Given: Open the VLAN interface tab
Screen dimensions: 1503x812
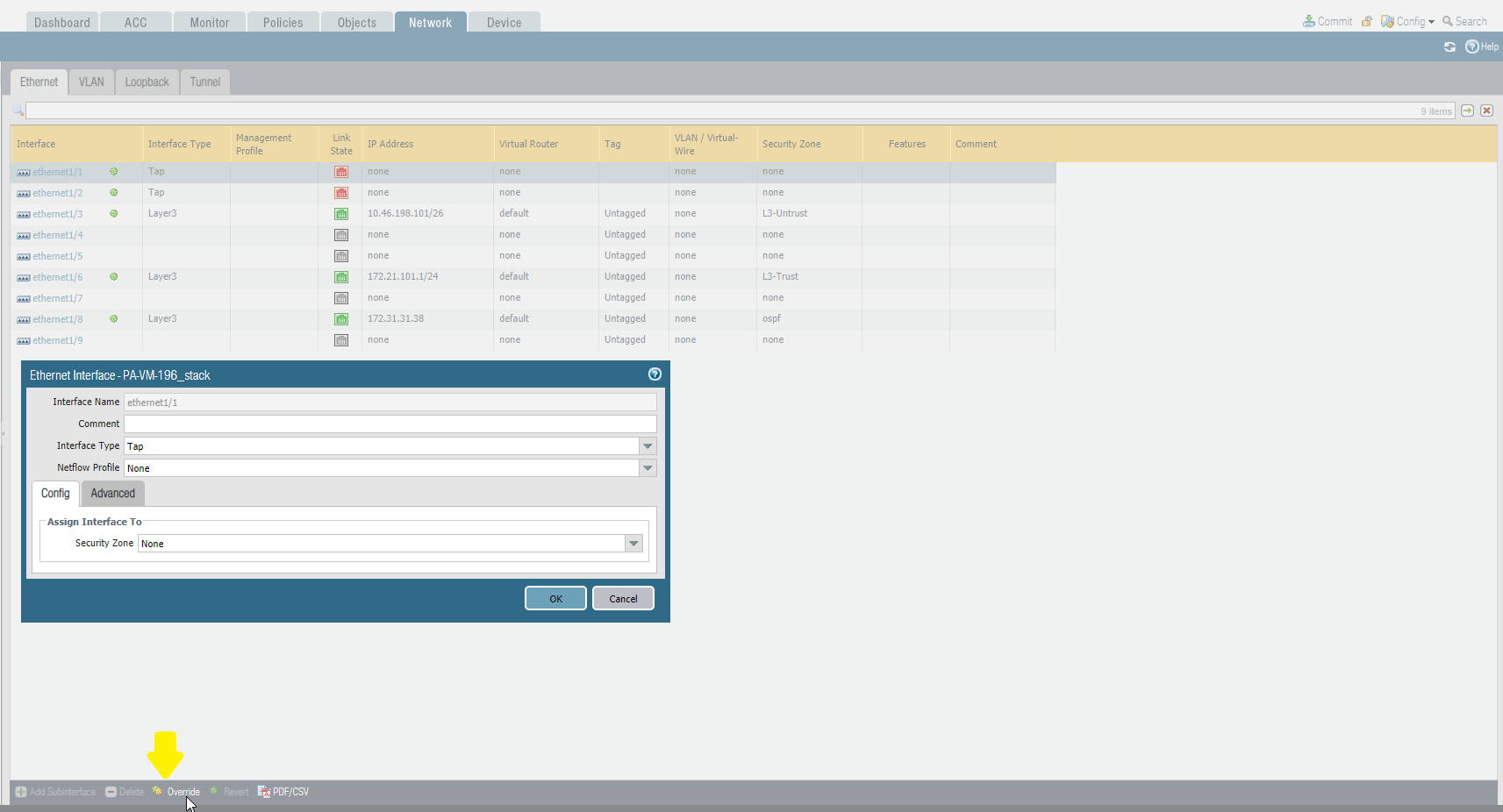Looking at the screenshot, I should [x=91, y=82].
